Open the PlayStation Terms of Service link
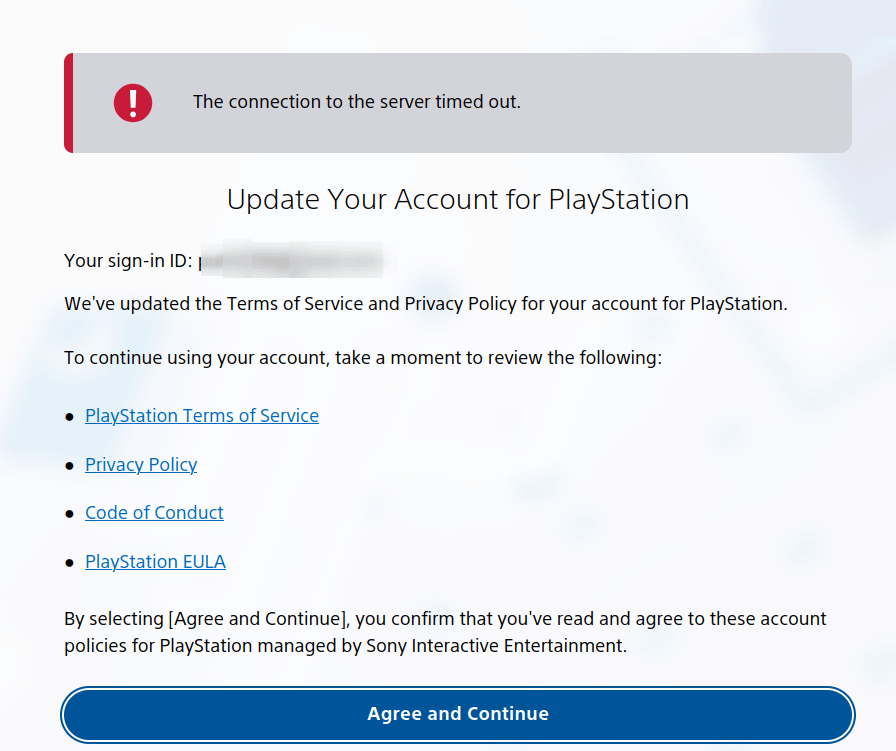 [202, 416]
